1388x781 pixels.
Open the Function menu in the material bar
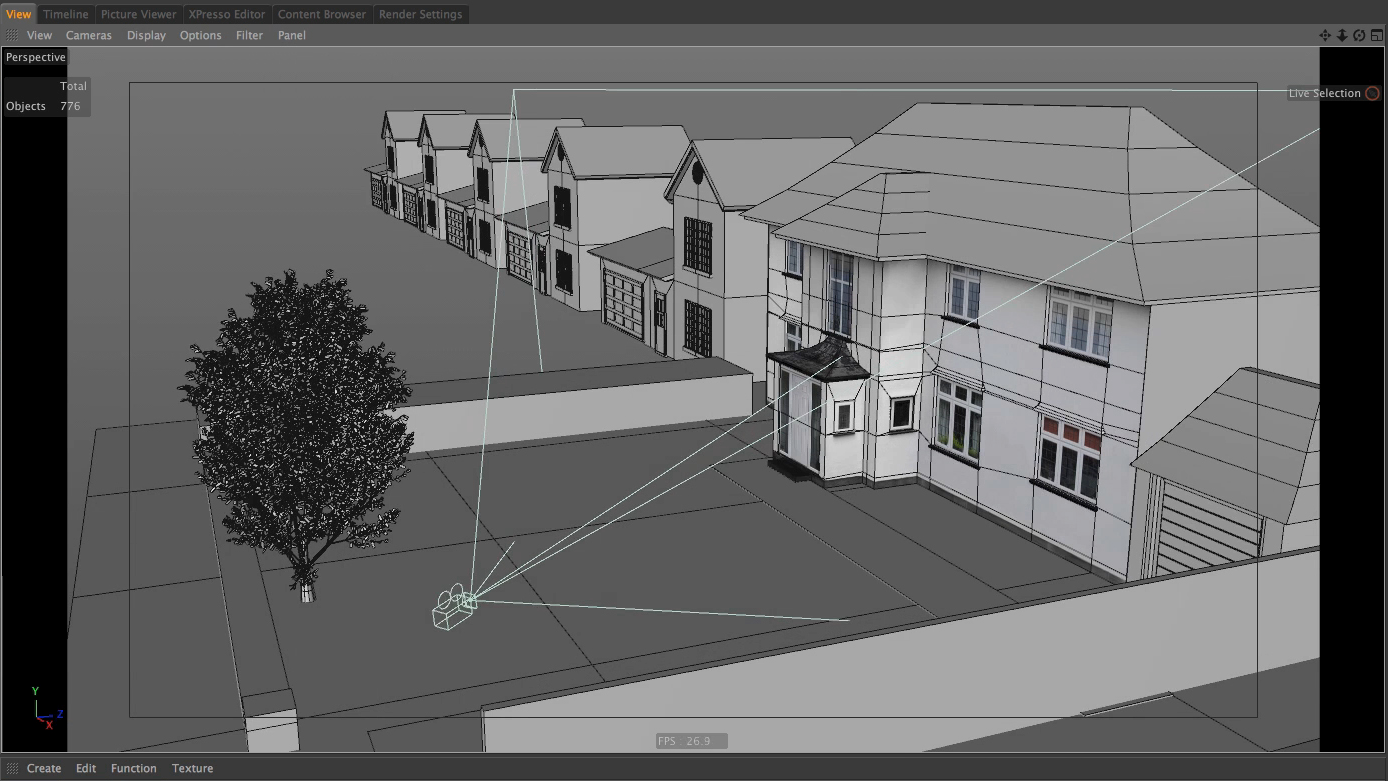coord(134,768)
